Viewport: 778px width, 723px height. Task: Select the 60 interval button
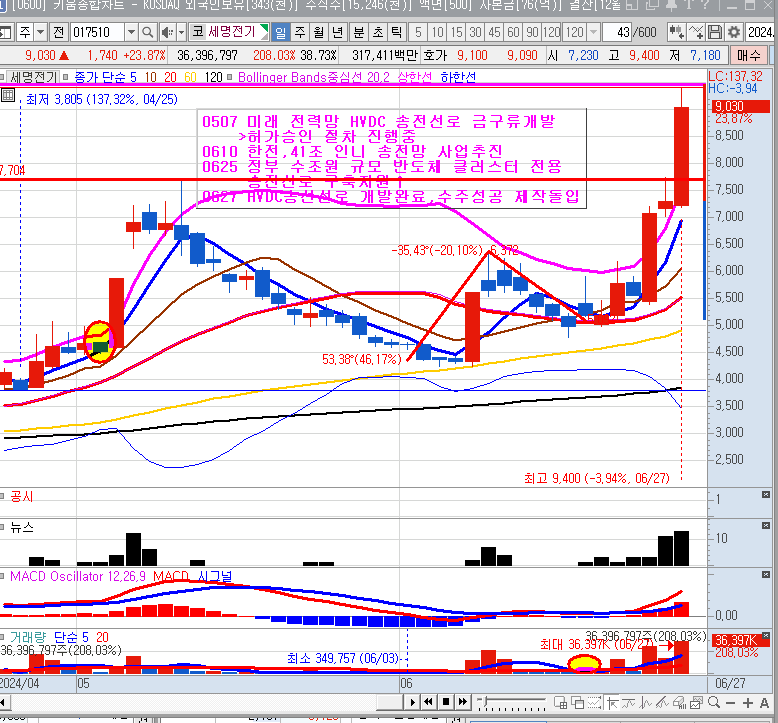point(513,33)
